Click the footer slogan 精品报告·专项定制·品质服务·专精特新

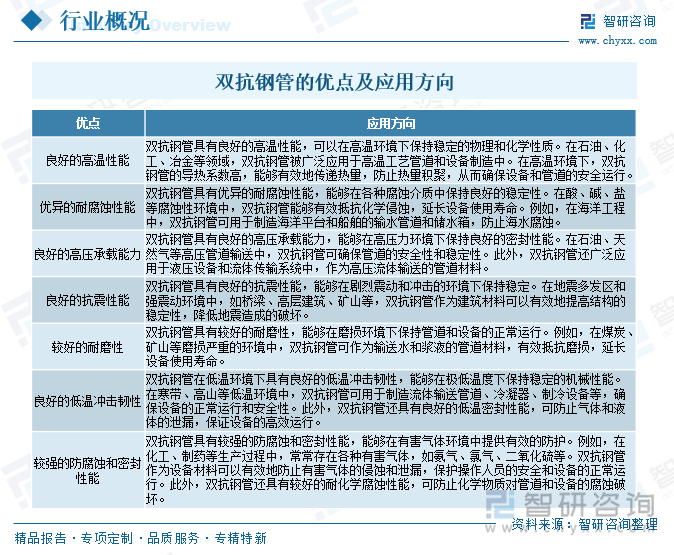[141, 538]
